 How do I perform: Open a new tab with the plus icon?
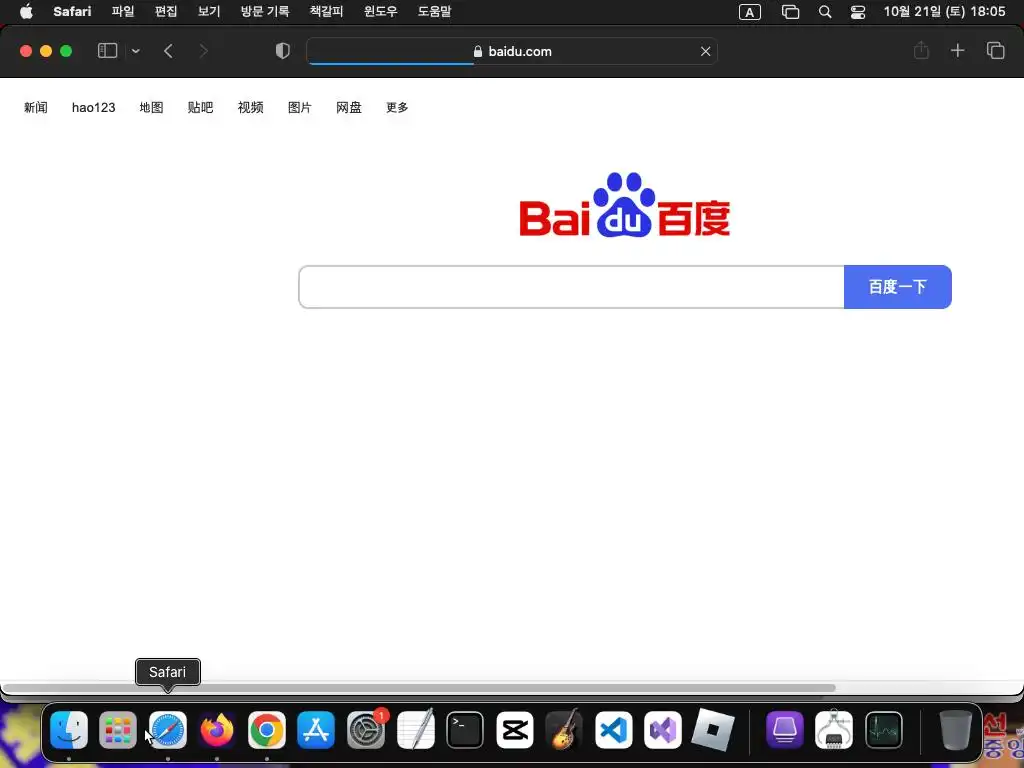pos(957,50)
